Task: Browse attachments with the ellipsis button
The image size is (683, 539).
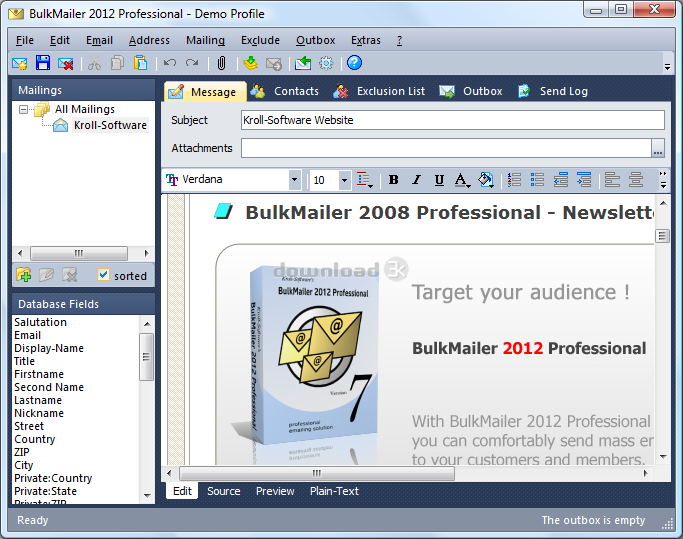Action: (658, 149)
